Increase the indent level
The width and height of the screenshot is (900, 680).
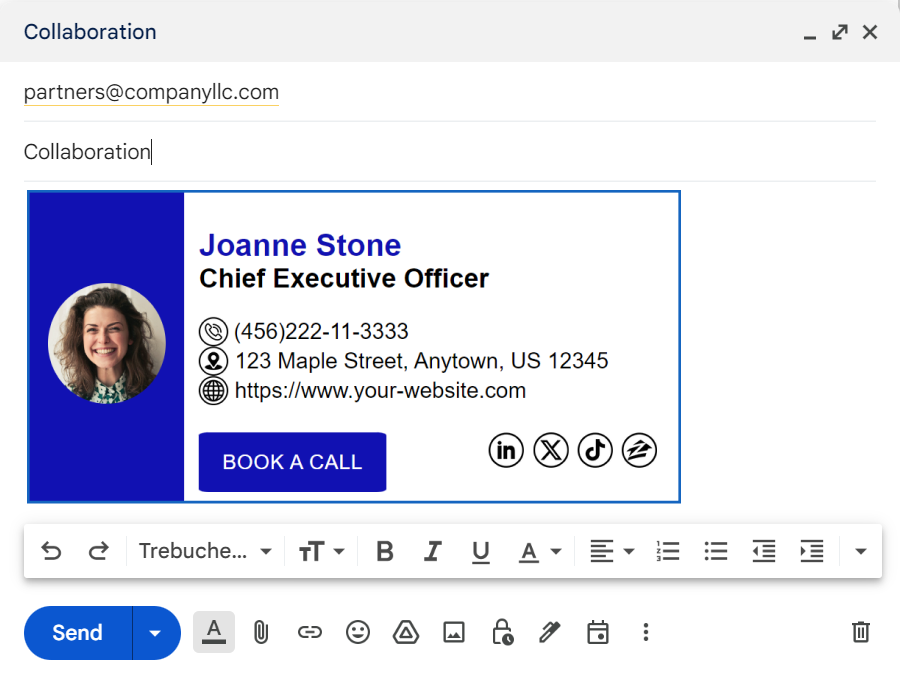click(x=812, y=551)
